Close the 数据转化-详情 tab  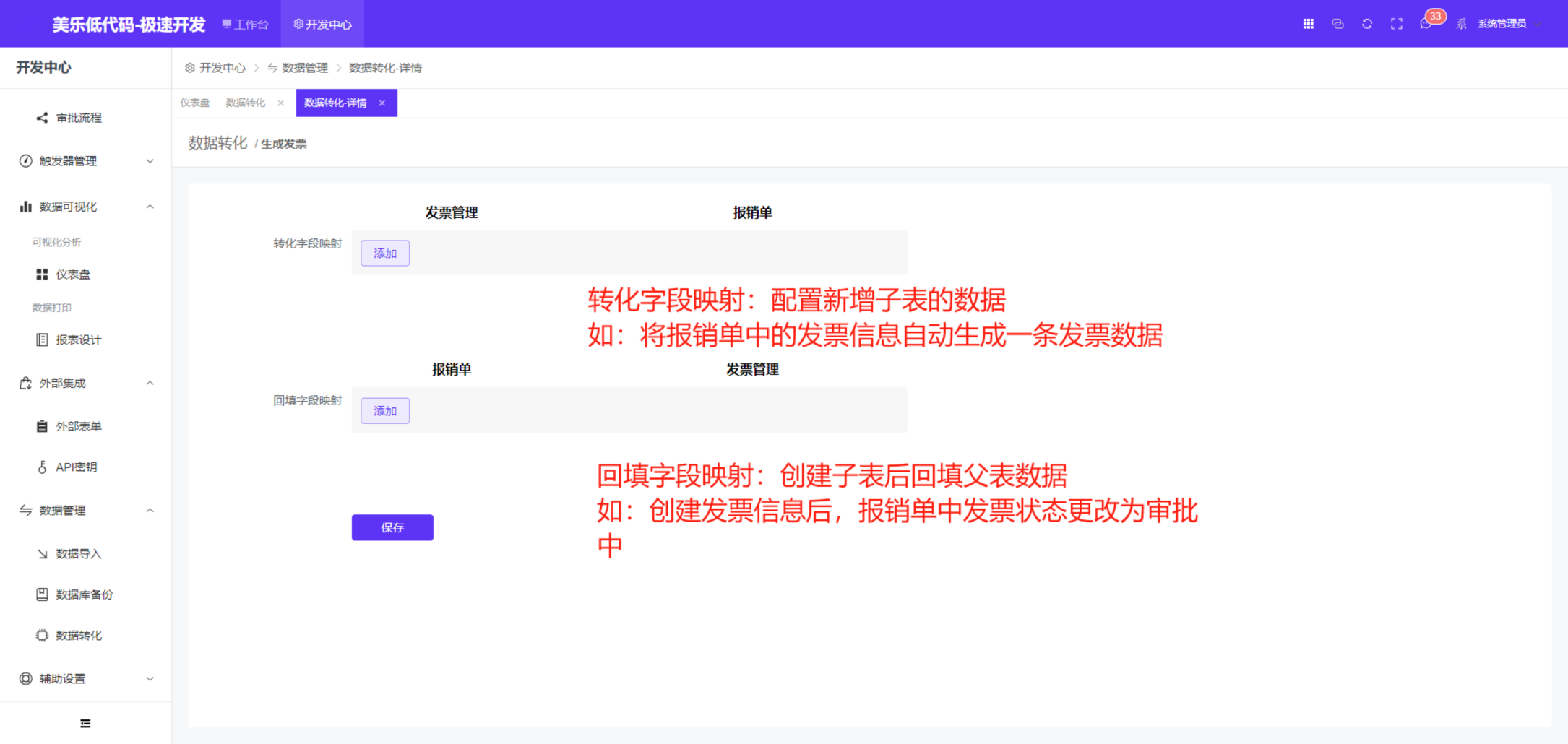pos(382,103)
